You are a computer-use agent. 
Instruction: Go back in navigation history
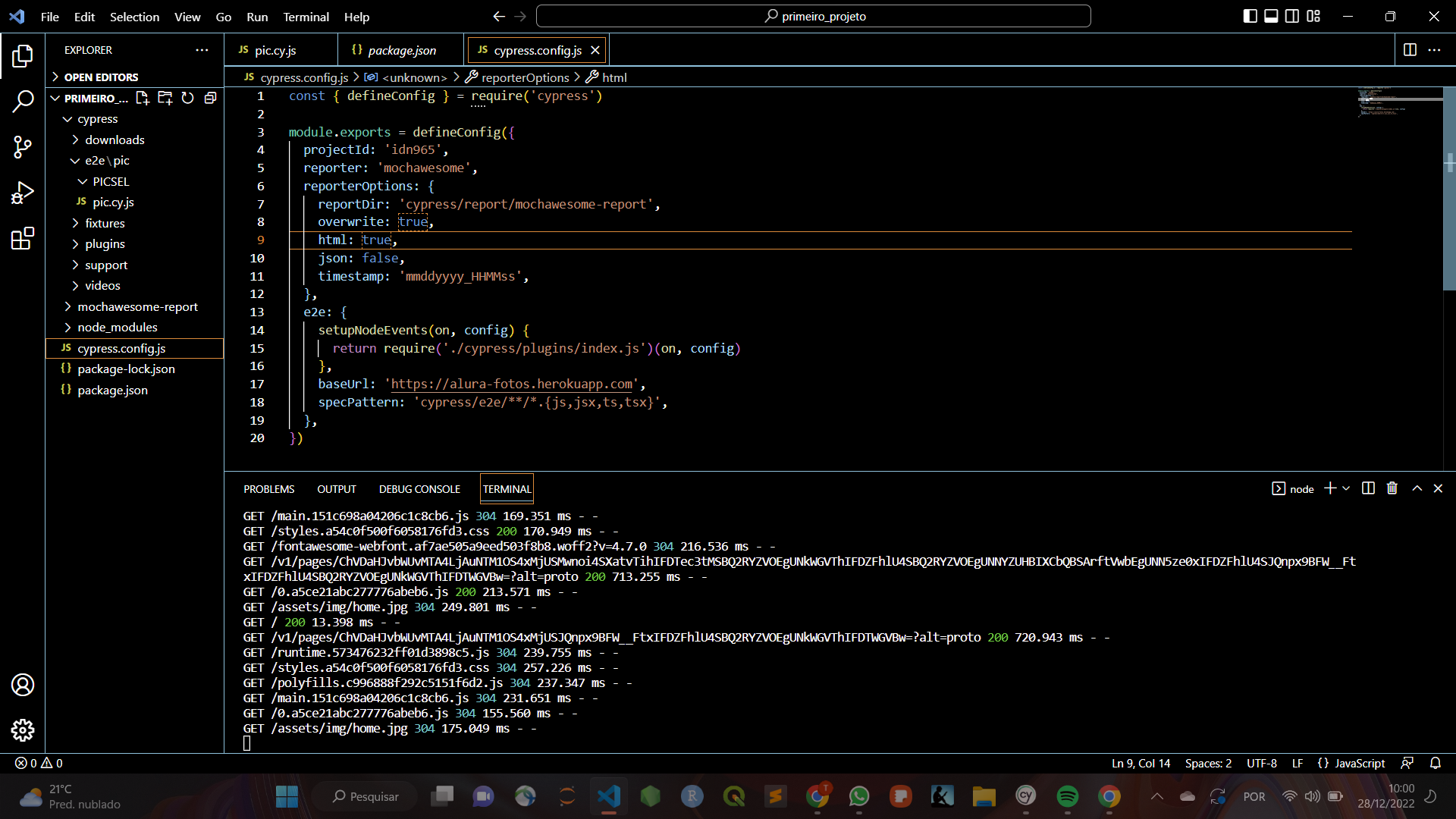[x=499, y=16]
